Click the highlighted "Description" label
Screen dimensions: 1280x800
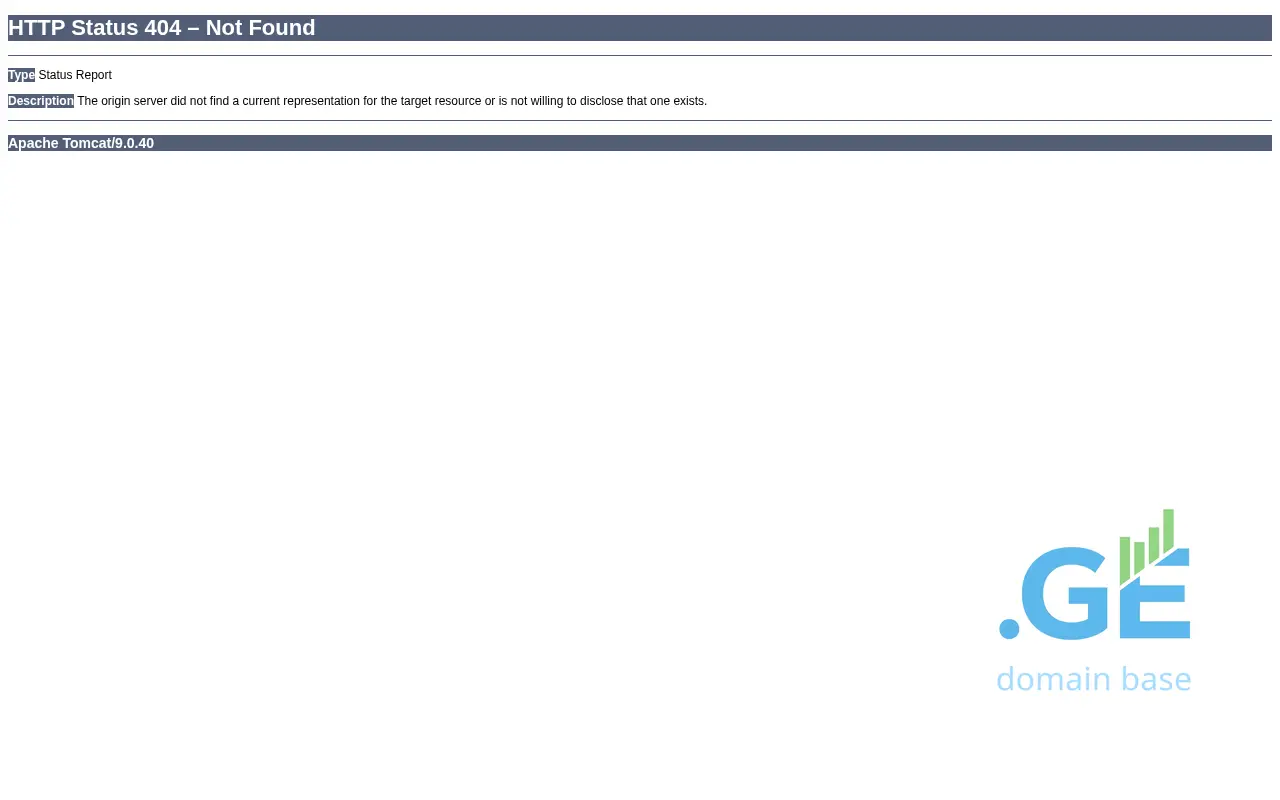[41, 101]
